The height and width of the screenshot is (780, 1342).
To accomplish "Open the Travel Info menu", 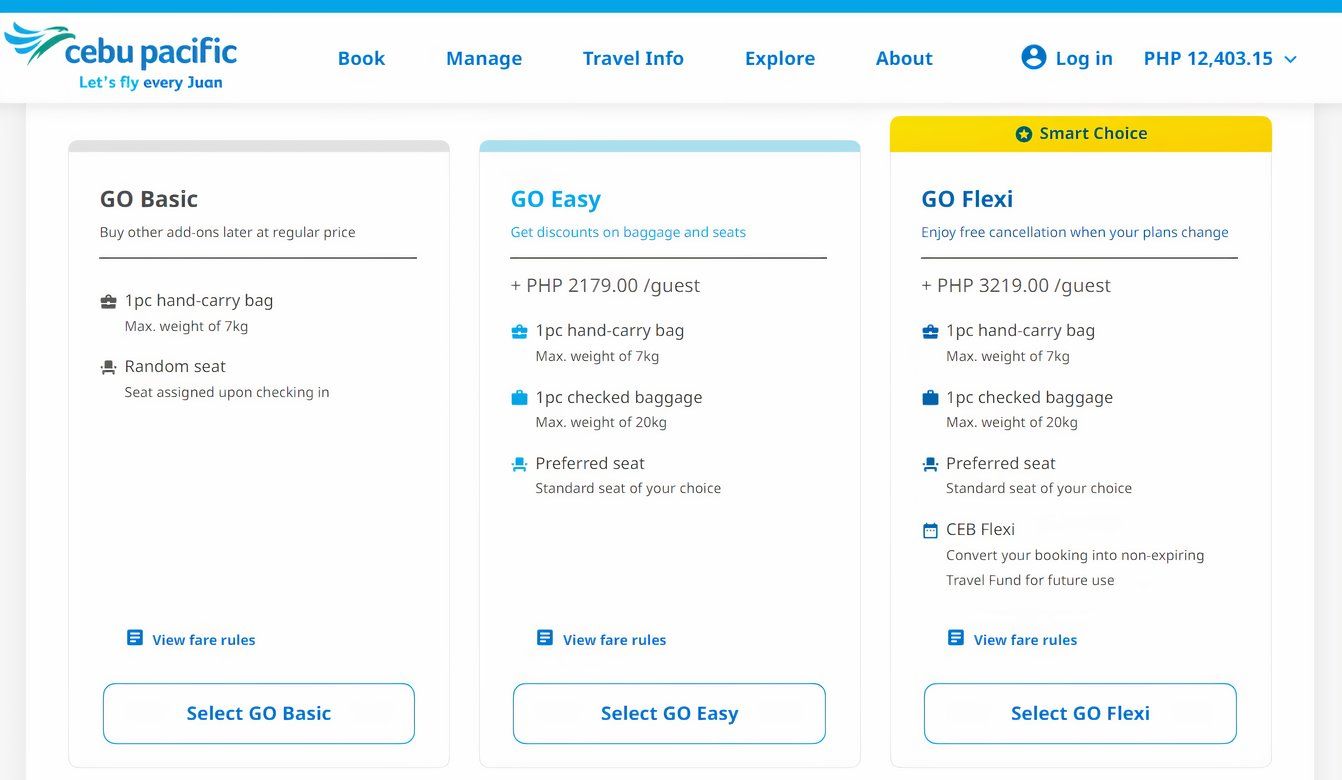I will (632, 59).
